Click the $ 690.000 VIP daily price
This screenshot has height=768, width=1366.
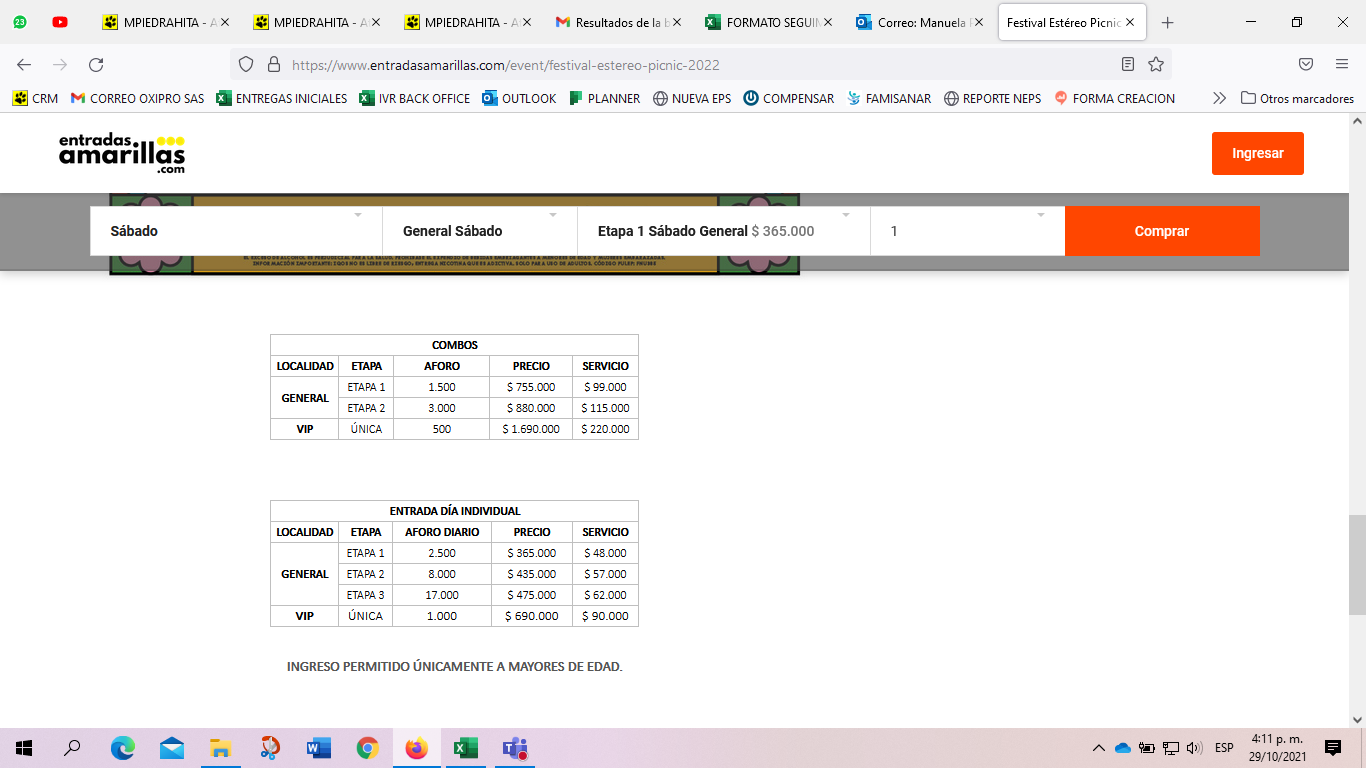tap(532, 616)
